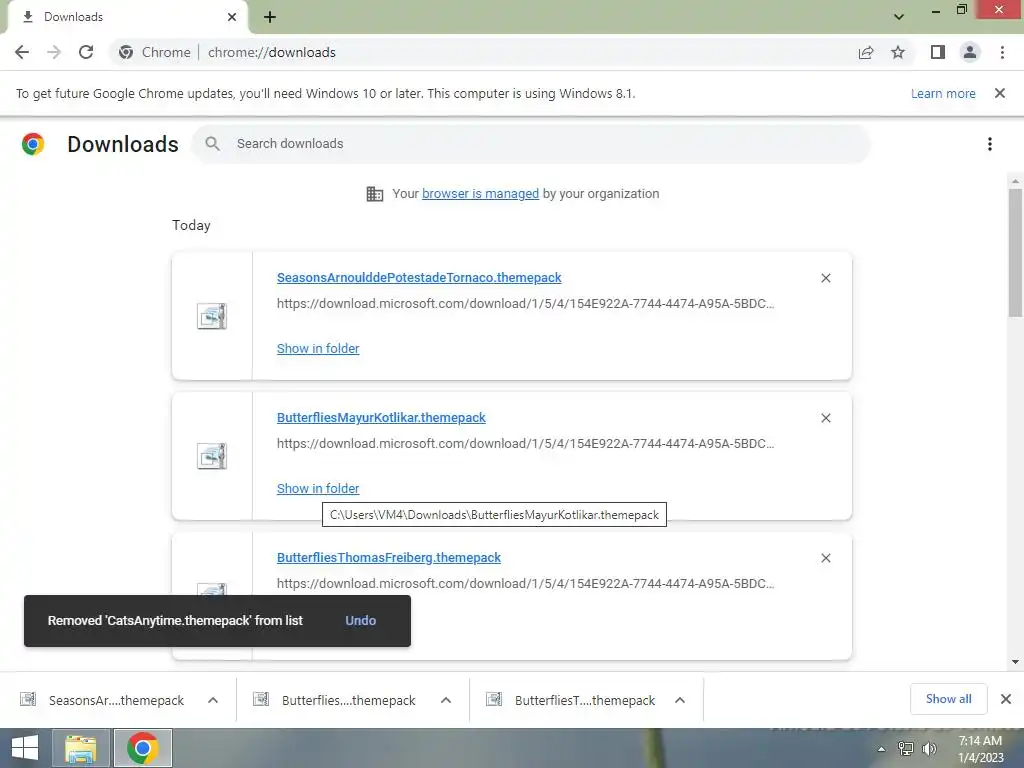1024x768 pixels.
Task: Remove ButterfliesMayurKotlikar from the list
Action: pyautogui.click(x=825, y=418)
